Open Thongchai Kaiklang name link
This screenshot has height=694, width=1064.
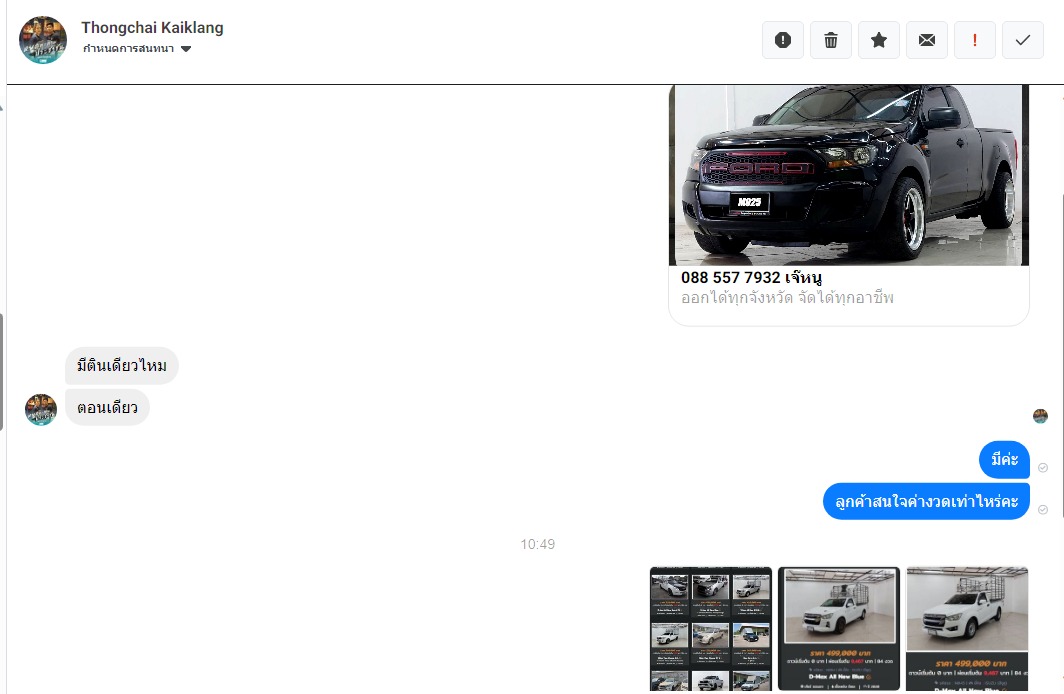[152, 28]
